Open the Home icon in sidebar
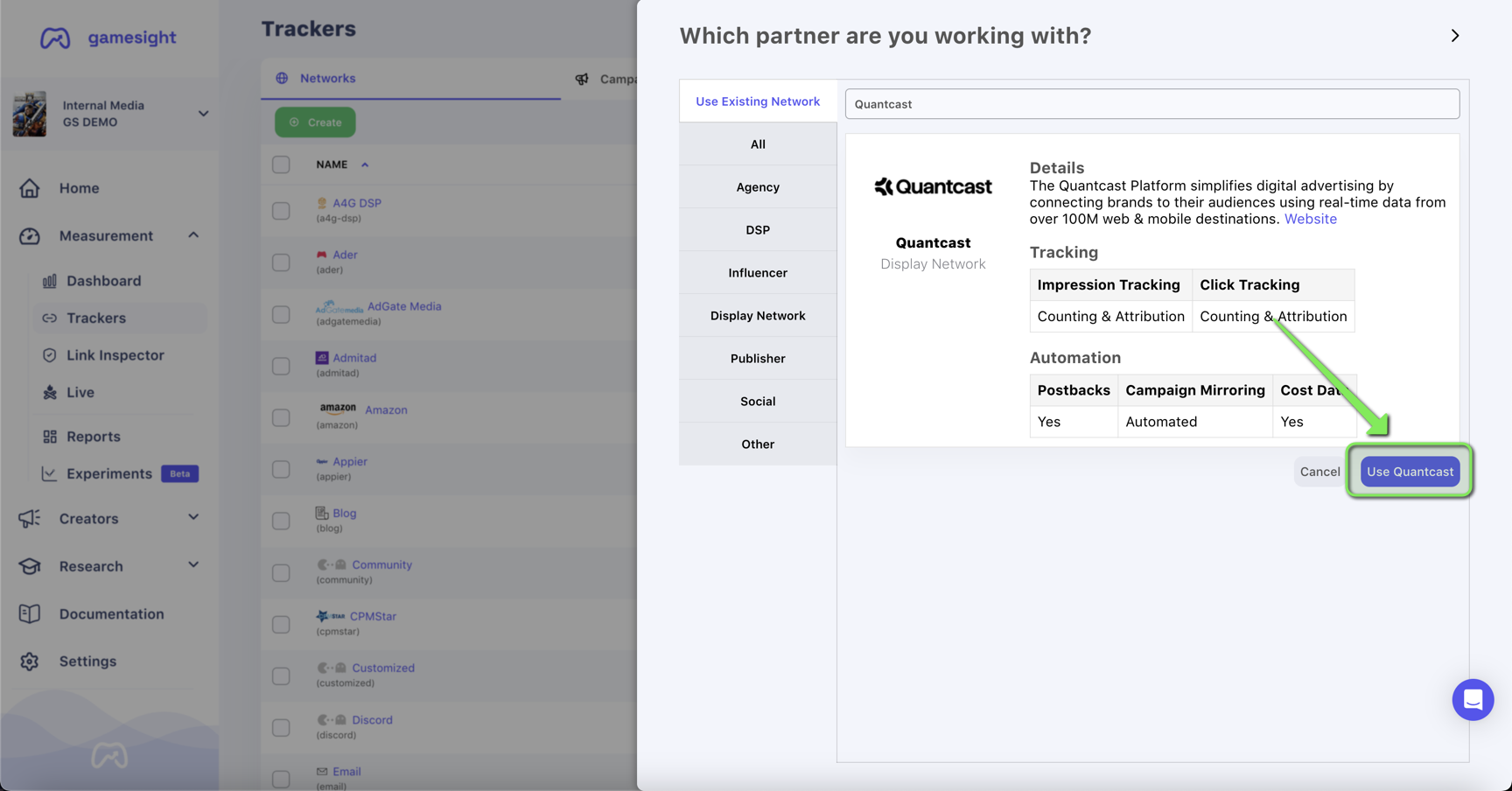Screen dimensions: 1512x791 pos(30,188)
